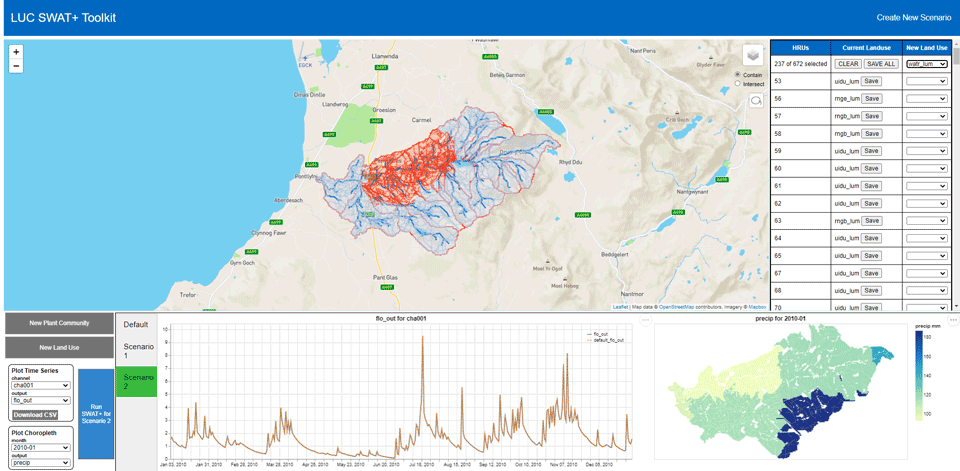Viewport: 960px width, 471px height.
Task: Activate the lasso selection tool
Action: 756,100
